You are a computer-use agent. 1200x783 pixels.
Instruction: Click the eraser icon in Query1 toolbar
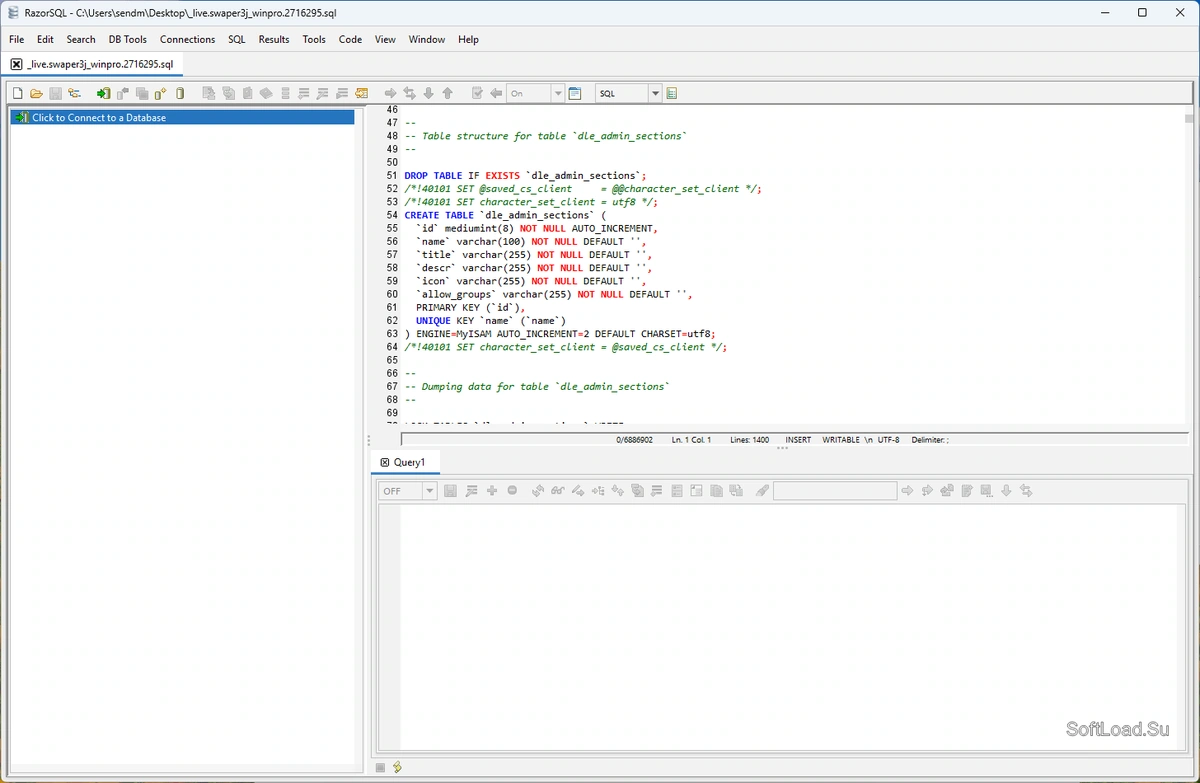click(762, 491)
